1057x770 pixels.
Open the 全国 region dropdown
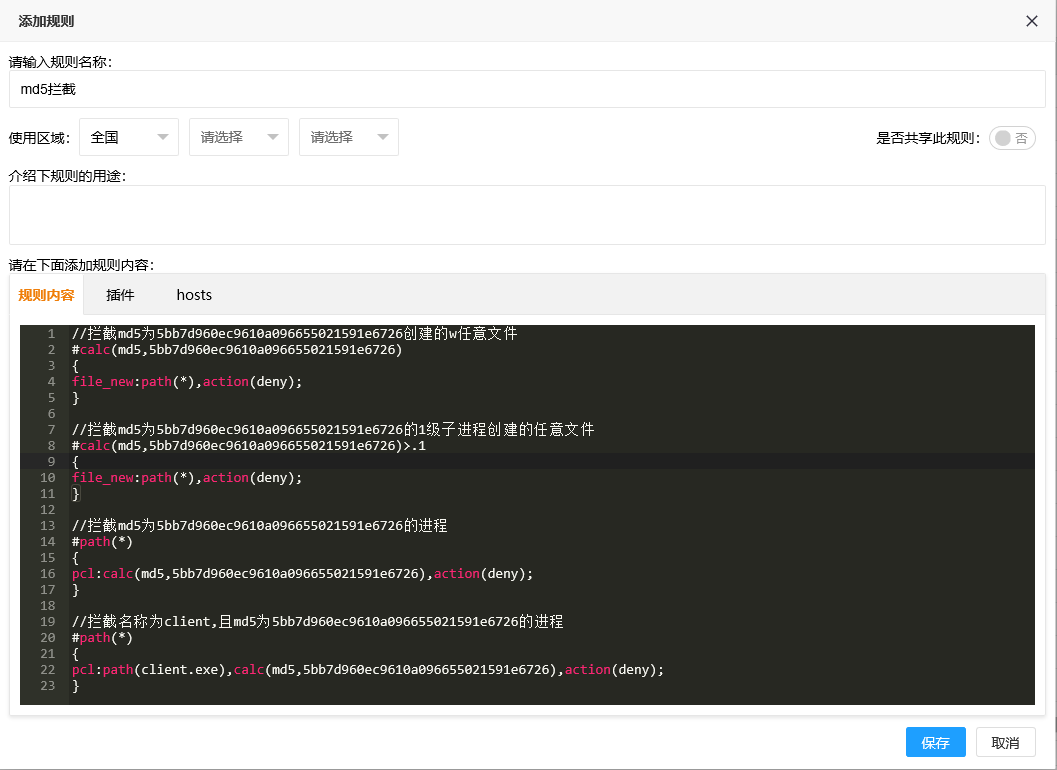click(x=129, y=137)
